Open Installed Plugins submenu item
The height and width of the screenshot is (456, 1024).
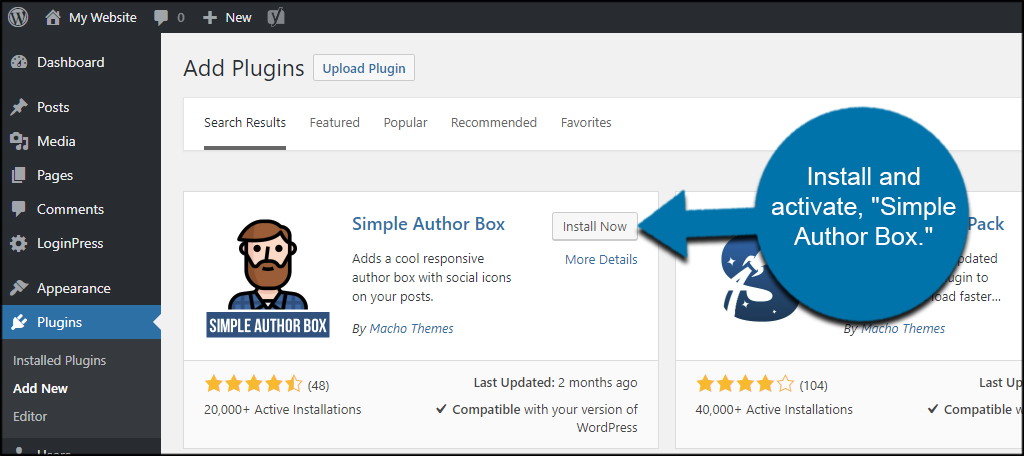point(59,361)
